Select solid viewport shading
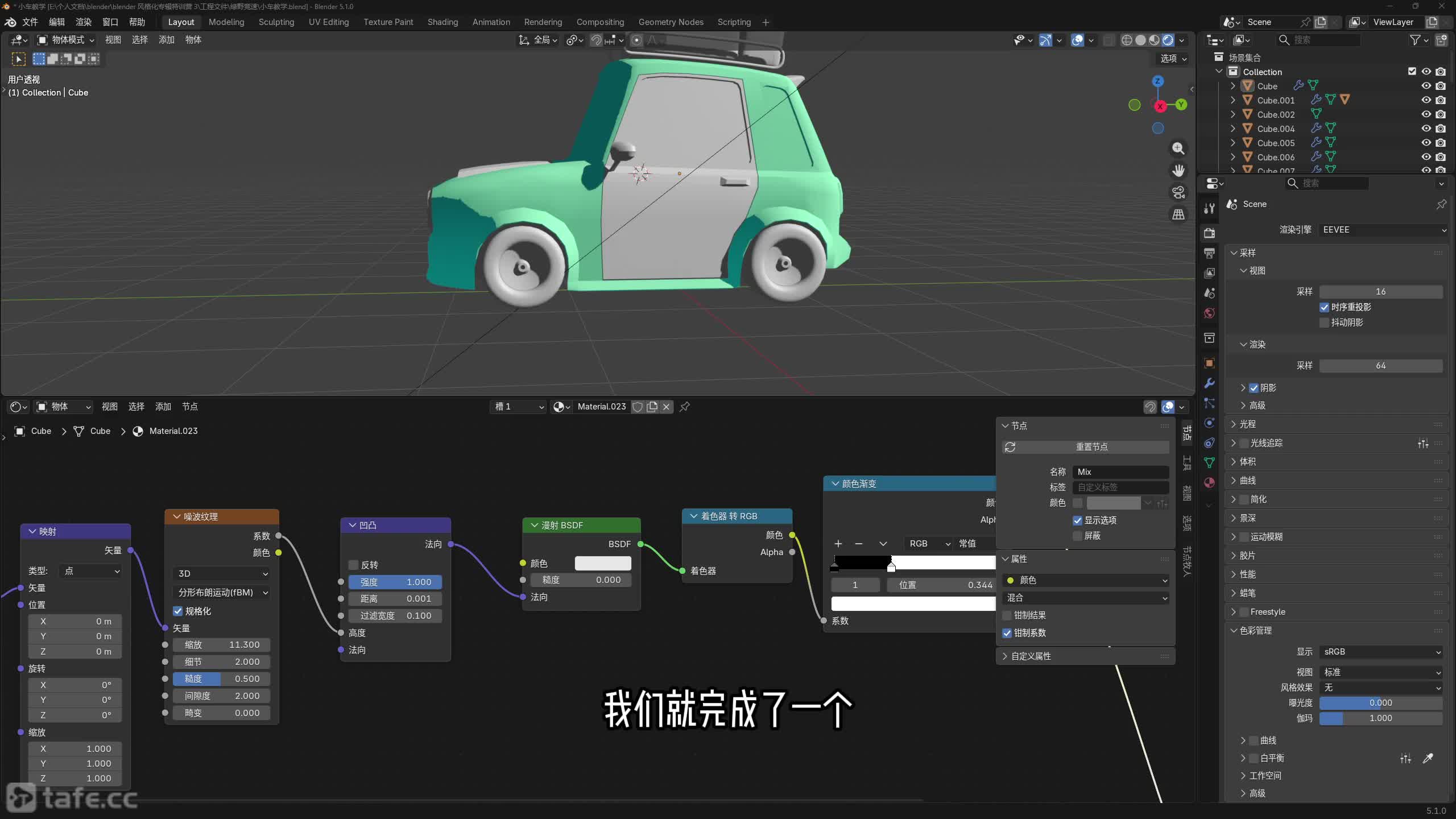 (1140, 40)
